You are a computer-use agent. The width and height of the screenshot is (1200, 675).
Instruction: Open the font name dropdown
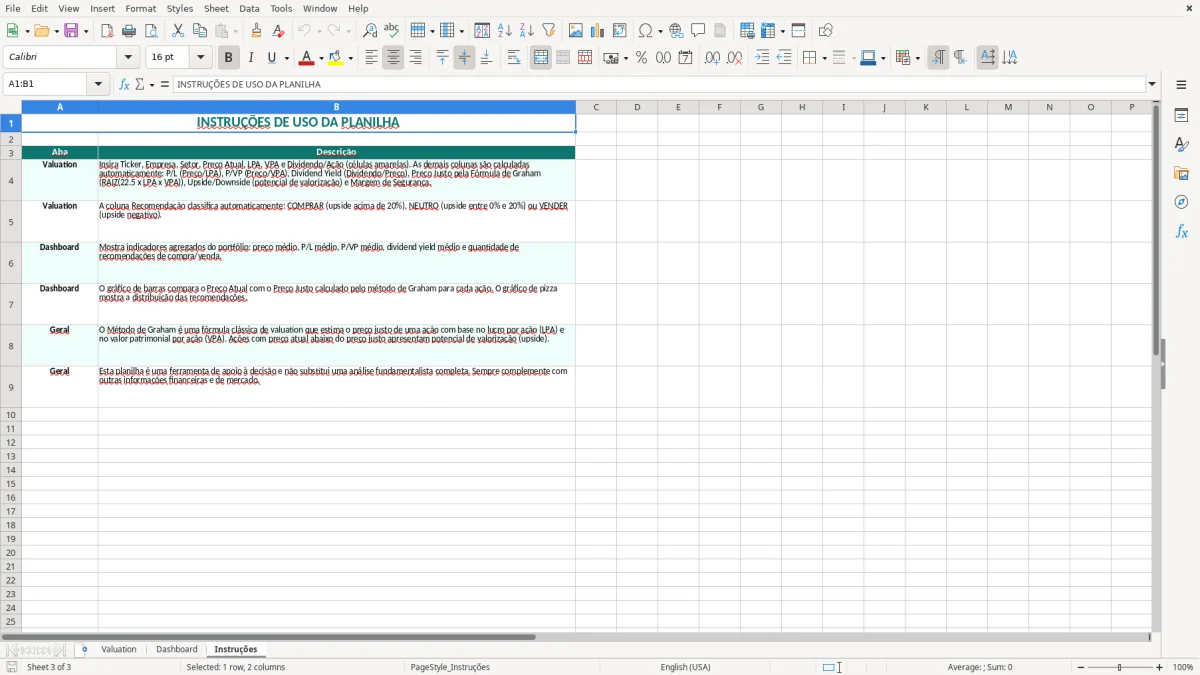(128, 58)
